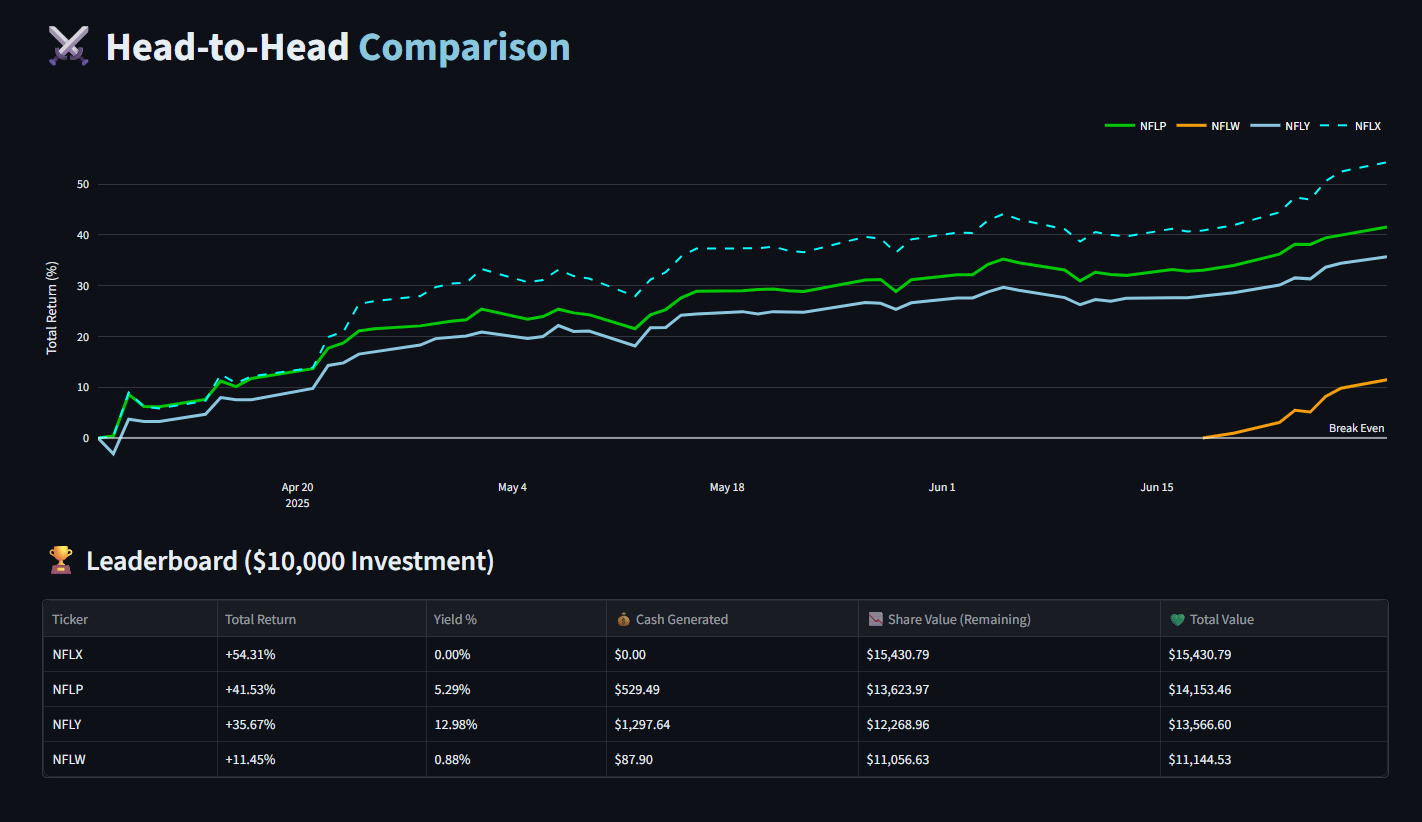The width and height of the screenshot is (1422, 822).
Task: Select the 0.00% yield cell
Action: pyautogui.click(x=516, y=654)
